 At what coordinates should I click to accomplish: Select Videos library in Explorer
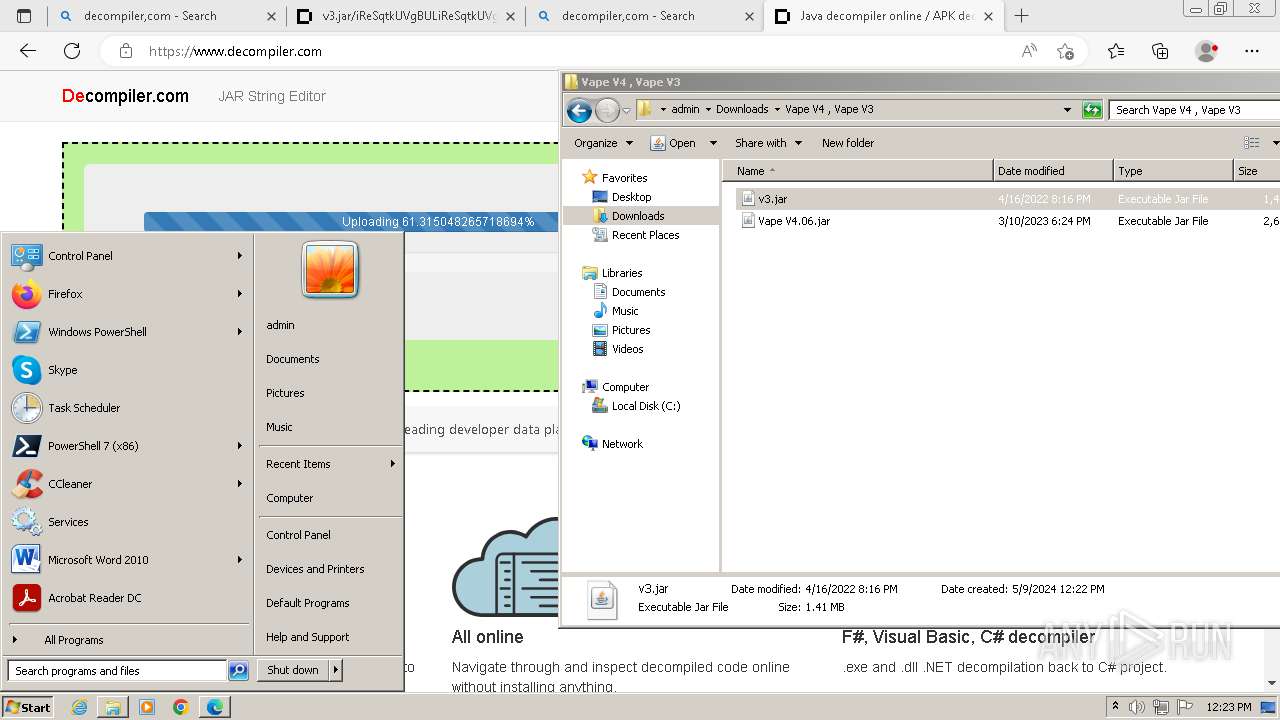pos(627,349)
